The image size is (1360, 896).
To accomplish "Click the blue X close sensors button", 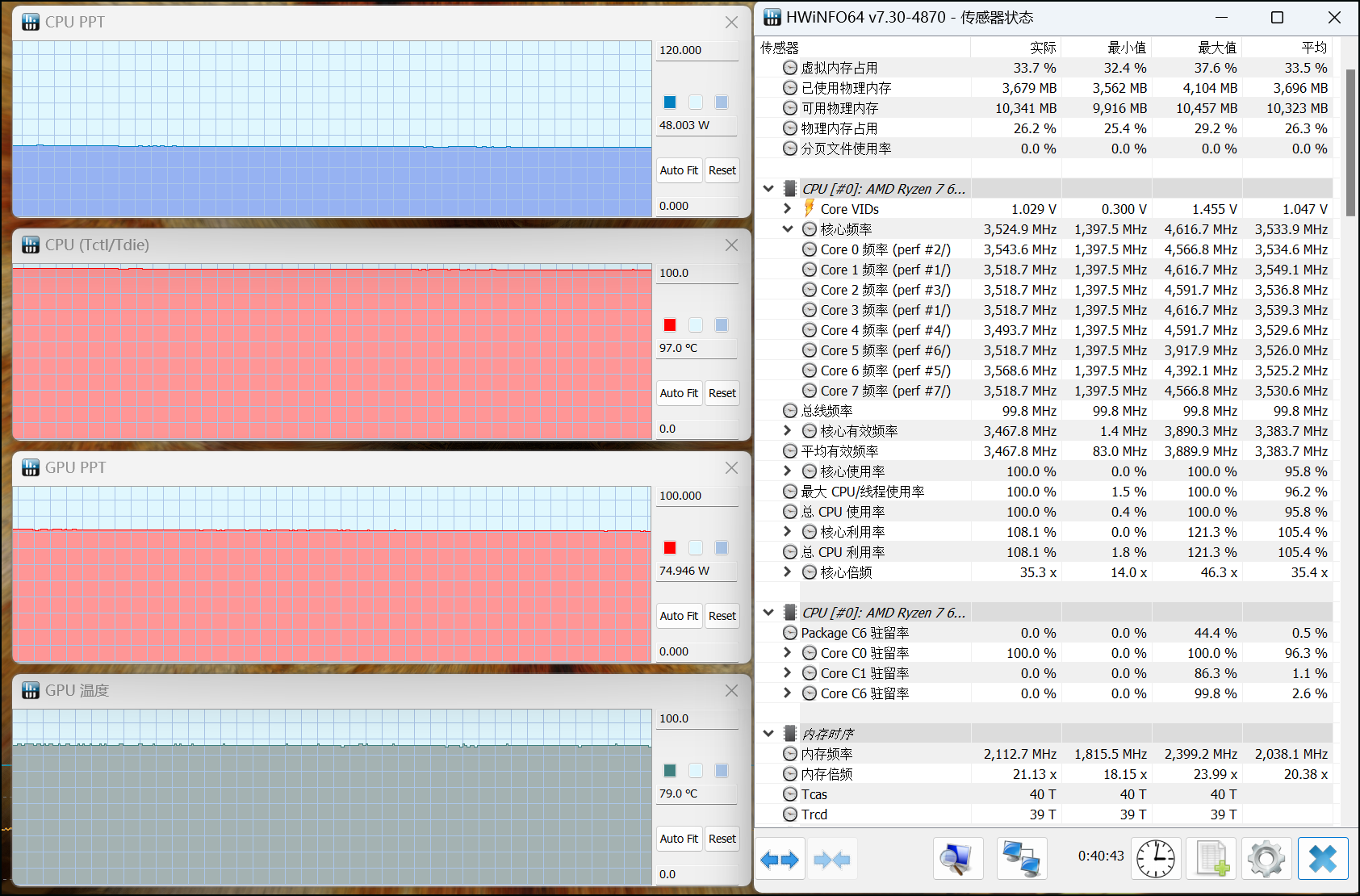I will 1323,858.
